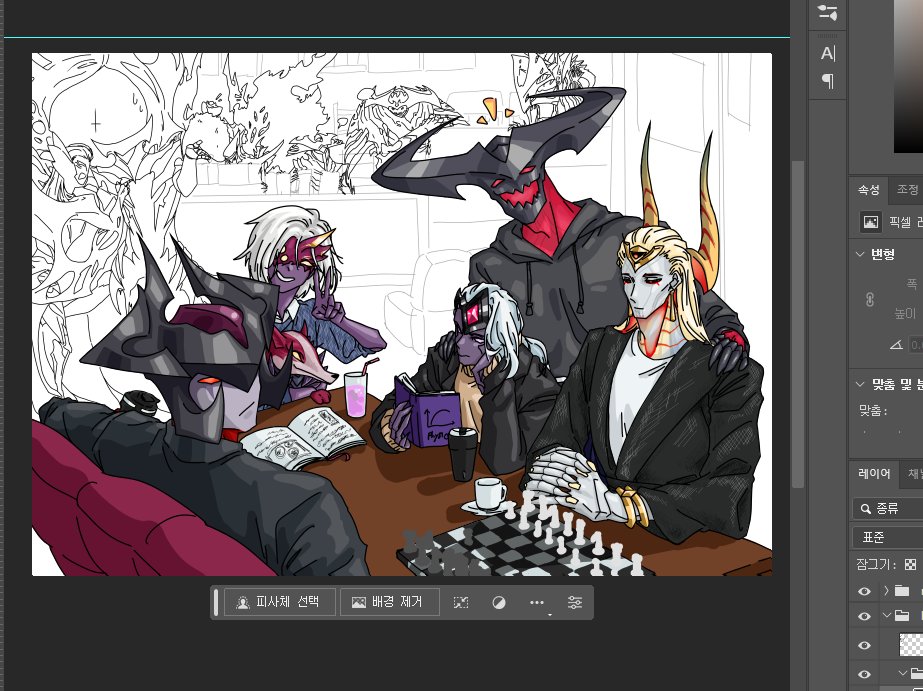923x691 pixels.
Task: Open the 표준 blend mode dropdown
Action: click(x=888, y=537)
